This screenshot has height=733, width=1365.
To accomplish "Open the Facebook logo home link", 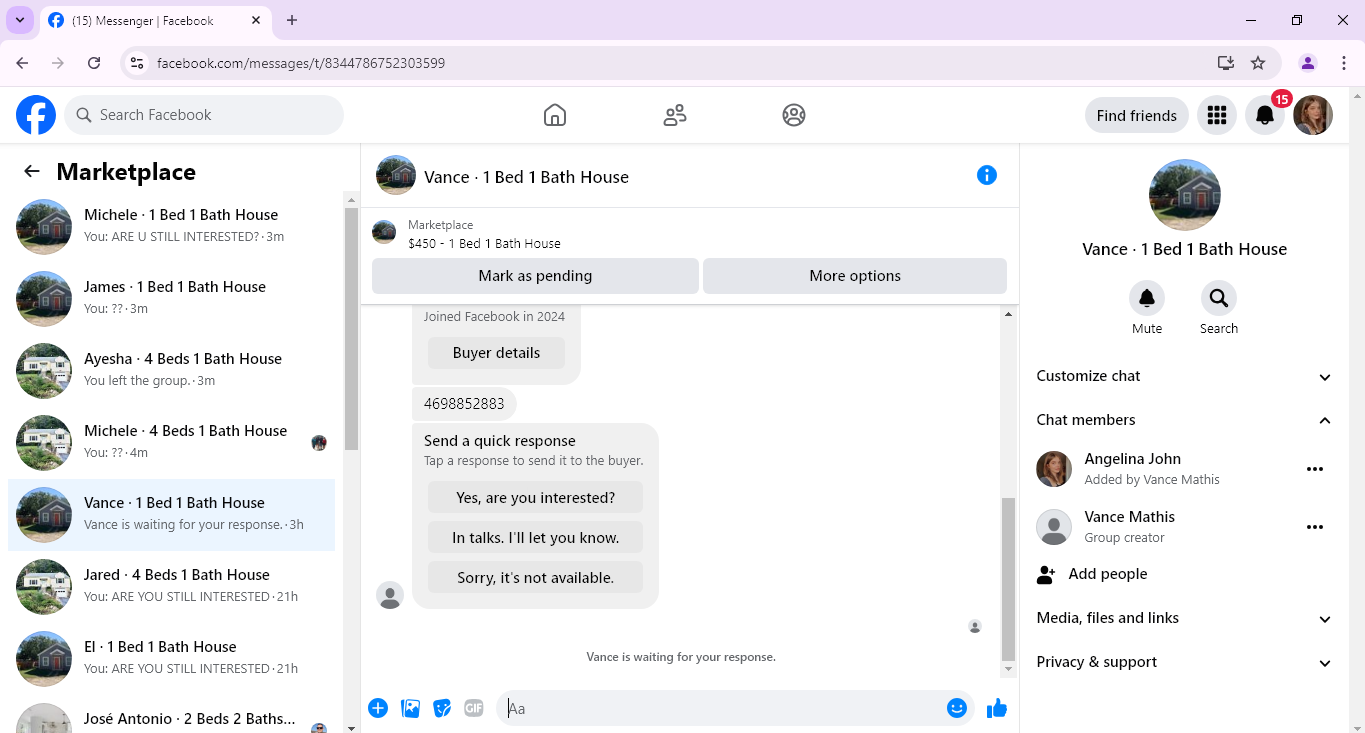I will [36, 115].
